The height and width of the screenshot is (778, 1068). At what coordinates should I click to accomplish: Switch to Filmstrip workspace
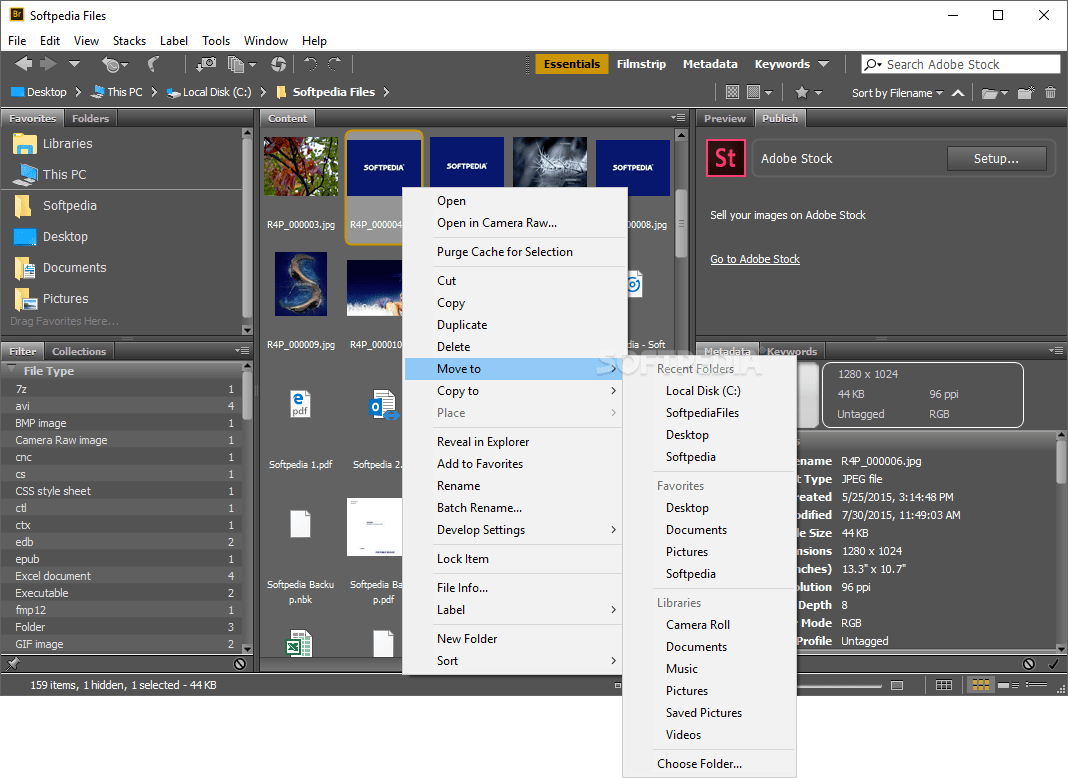point(641,64)
